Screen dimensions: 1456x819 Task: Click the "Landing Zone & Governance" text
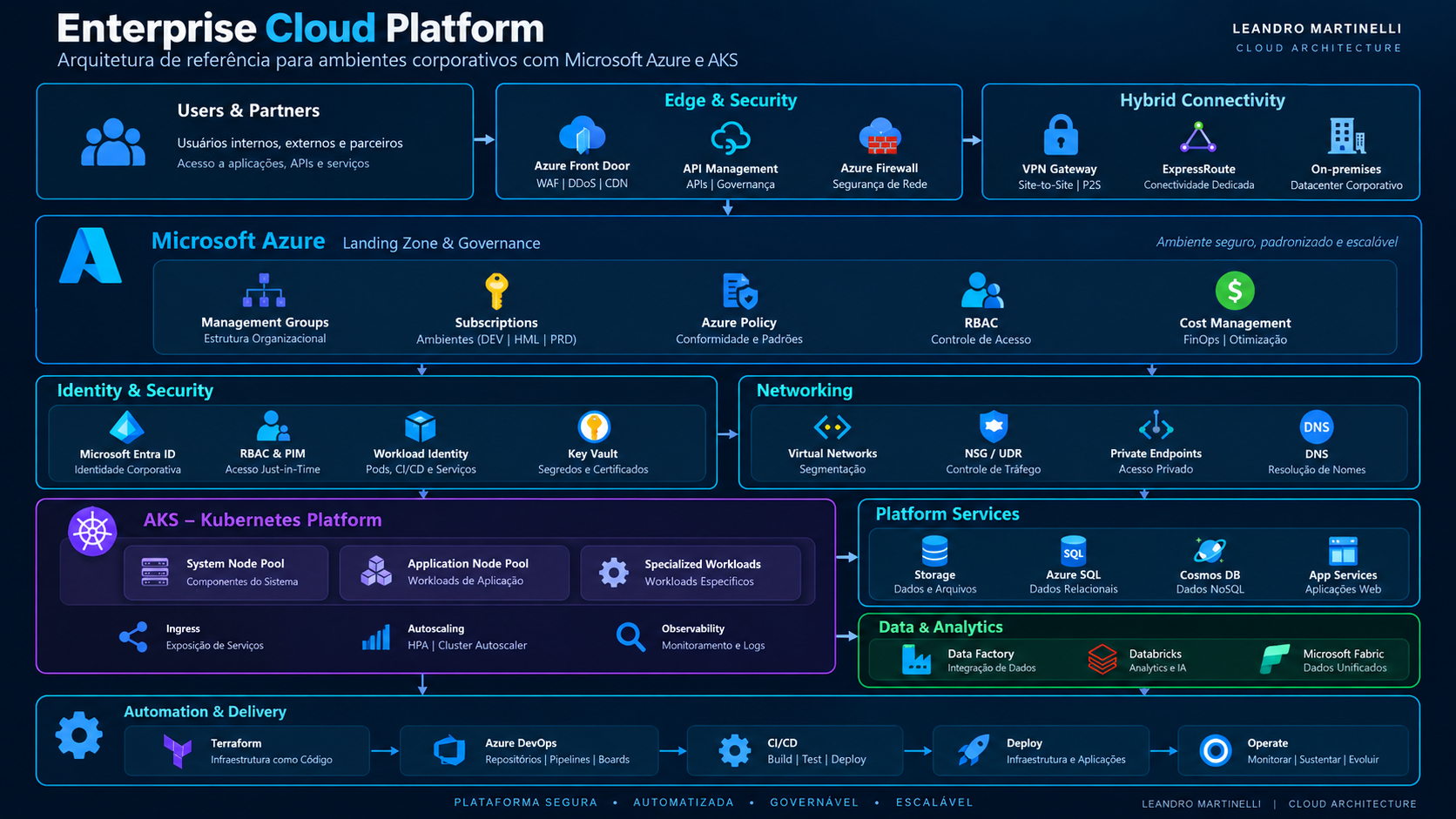tap(442, 243)
